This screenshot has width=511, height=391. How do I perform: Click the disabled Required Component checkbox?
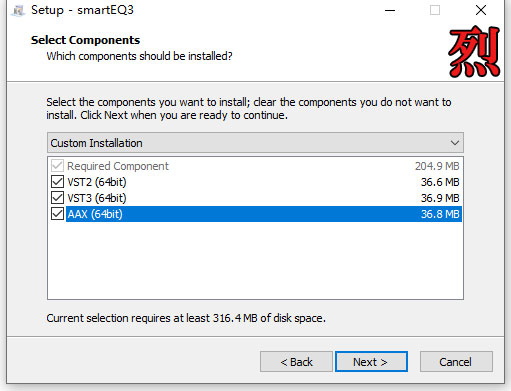(57, 166)
